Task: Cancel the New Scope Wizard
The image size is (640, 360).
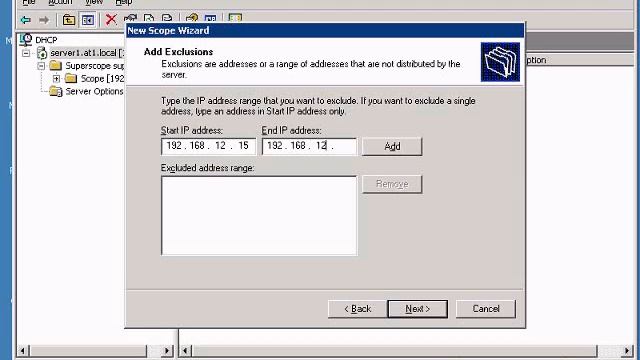Action: [486, 309]
